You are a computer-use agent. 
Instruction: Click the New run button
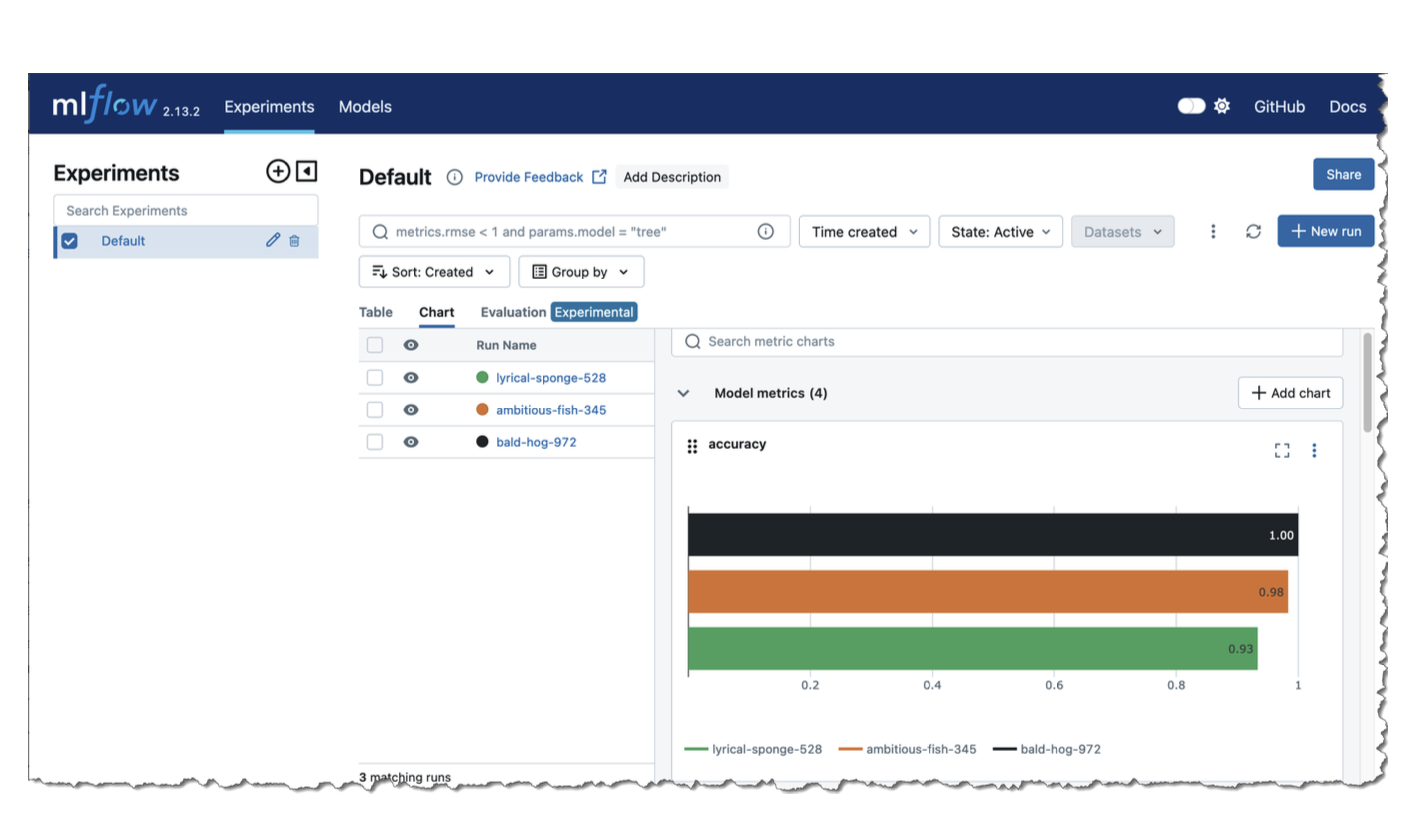click(1325, 231)
